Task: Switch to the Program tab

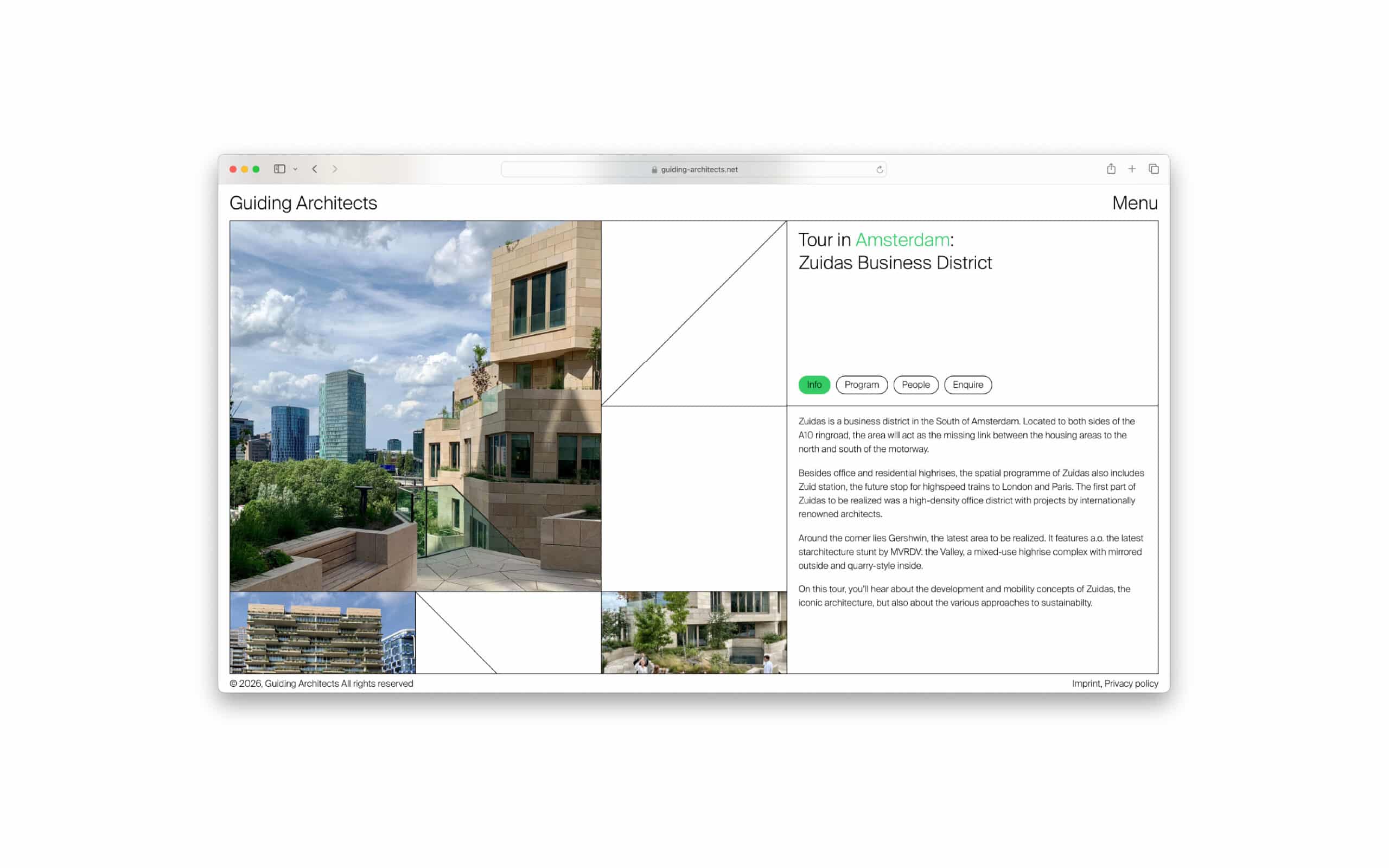Action: point(861,385)
